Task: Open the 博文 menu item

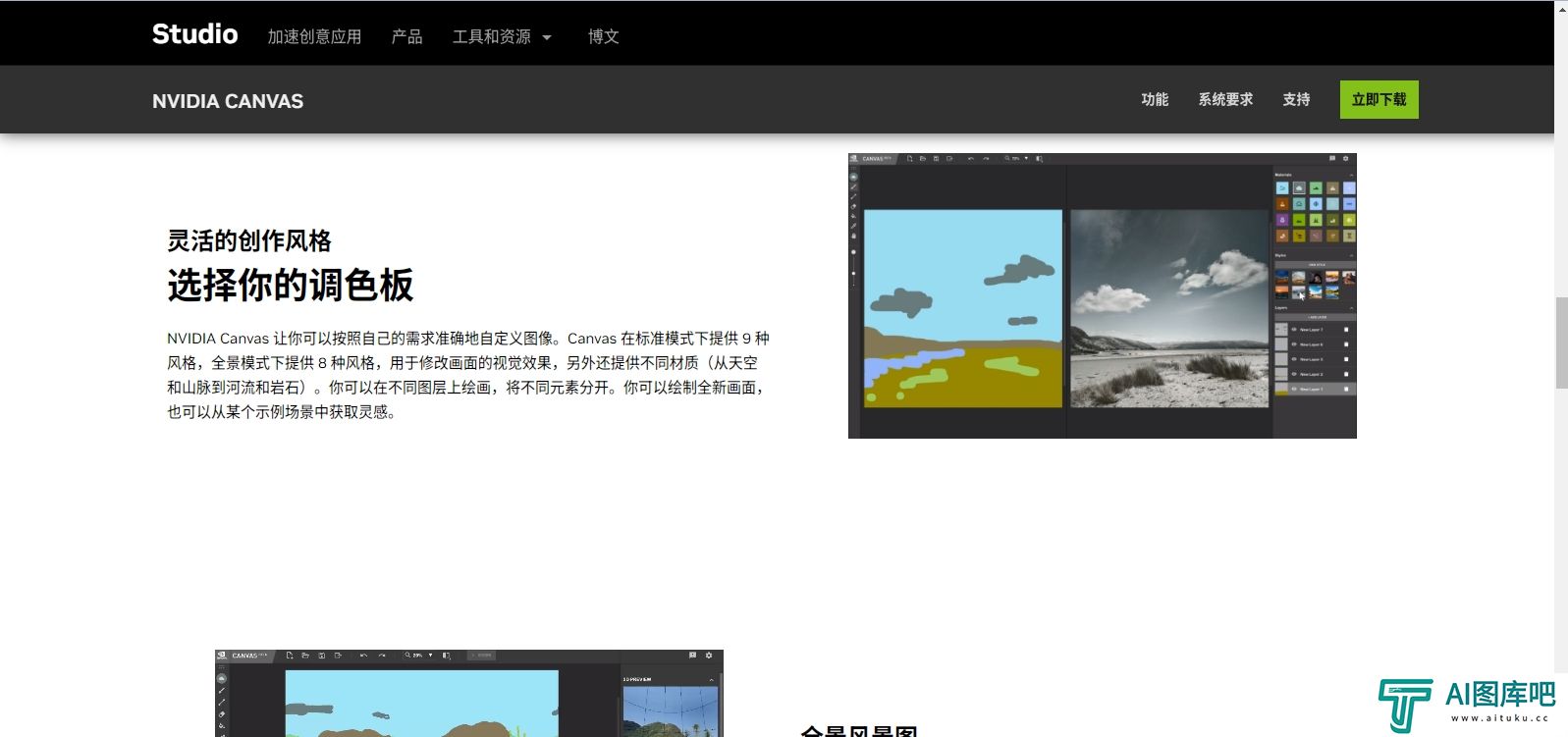Action: [x=603, y=36]
